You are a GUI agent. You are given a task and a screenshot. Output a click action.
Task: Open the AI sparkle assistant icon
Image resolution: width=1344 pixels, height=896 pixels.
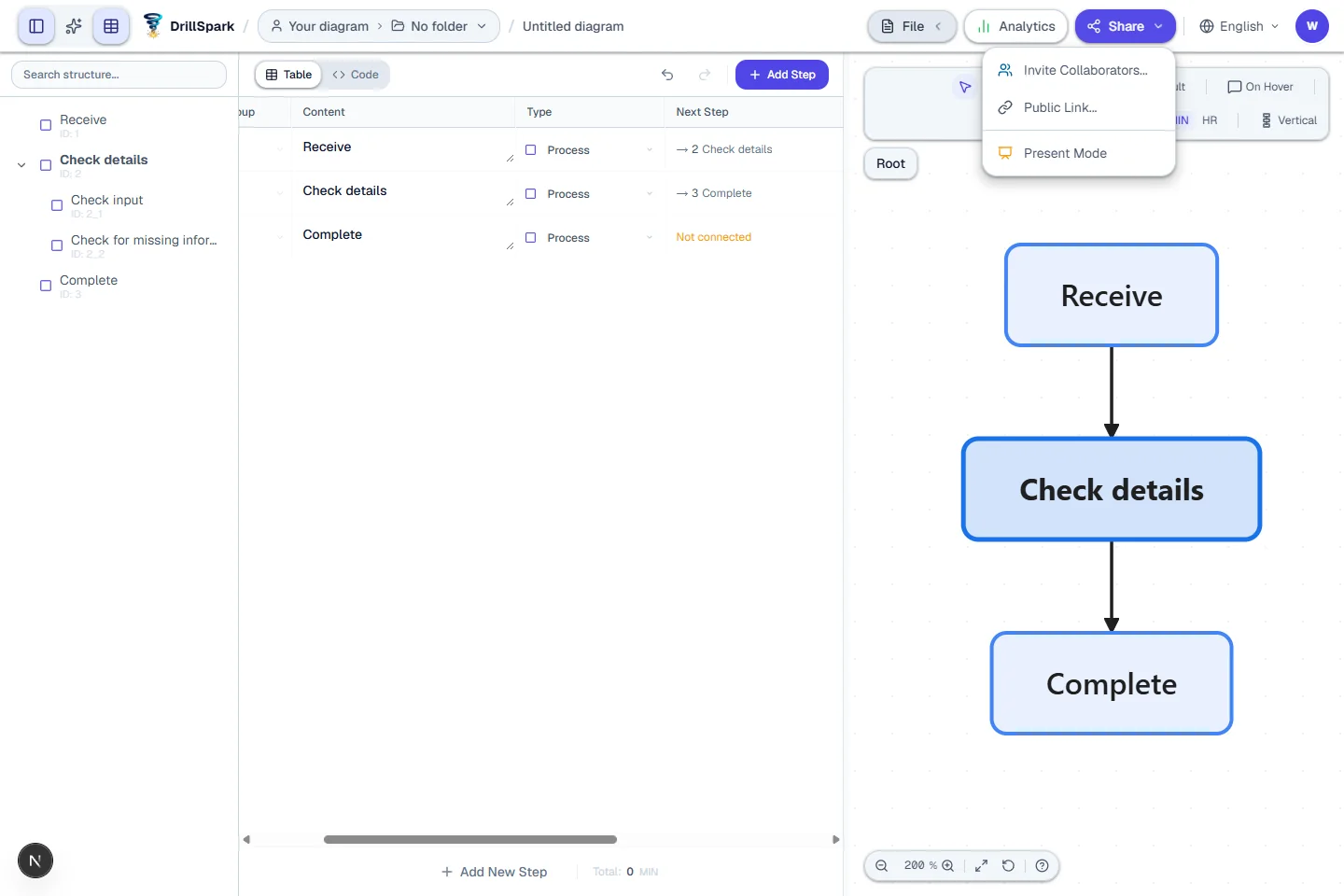pyautogui.click(x=74, y=26)
